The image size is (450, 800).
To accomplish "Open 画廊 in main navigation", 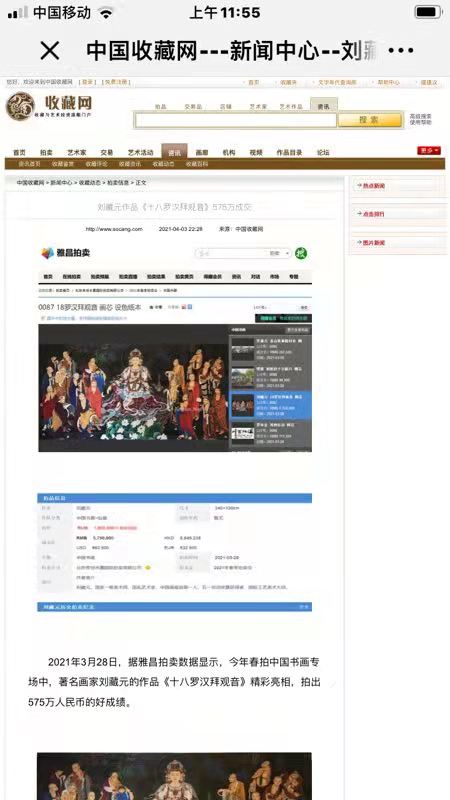I will pyautogui.click(x=202, y=152).
